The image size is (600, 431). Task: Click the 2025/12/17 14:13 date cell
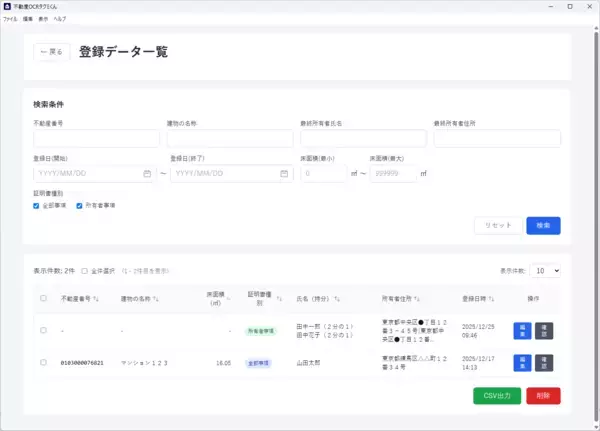tap(478, 363)
